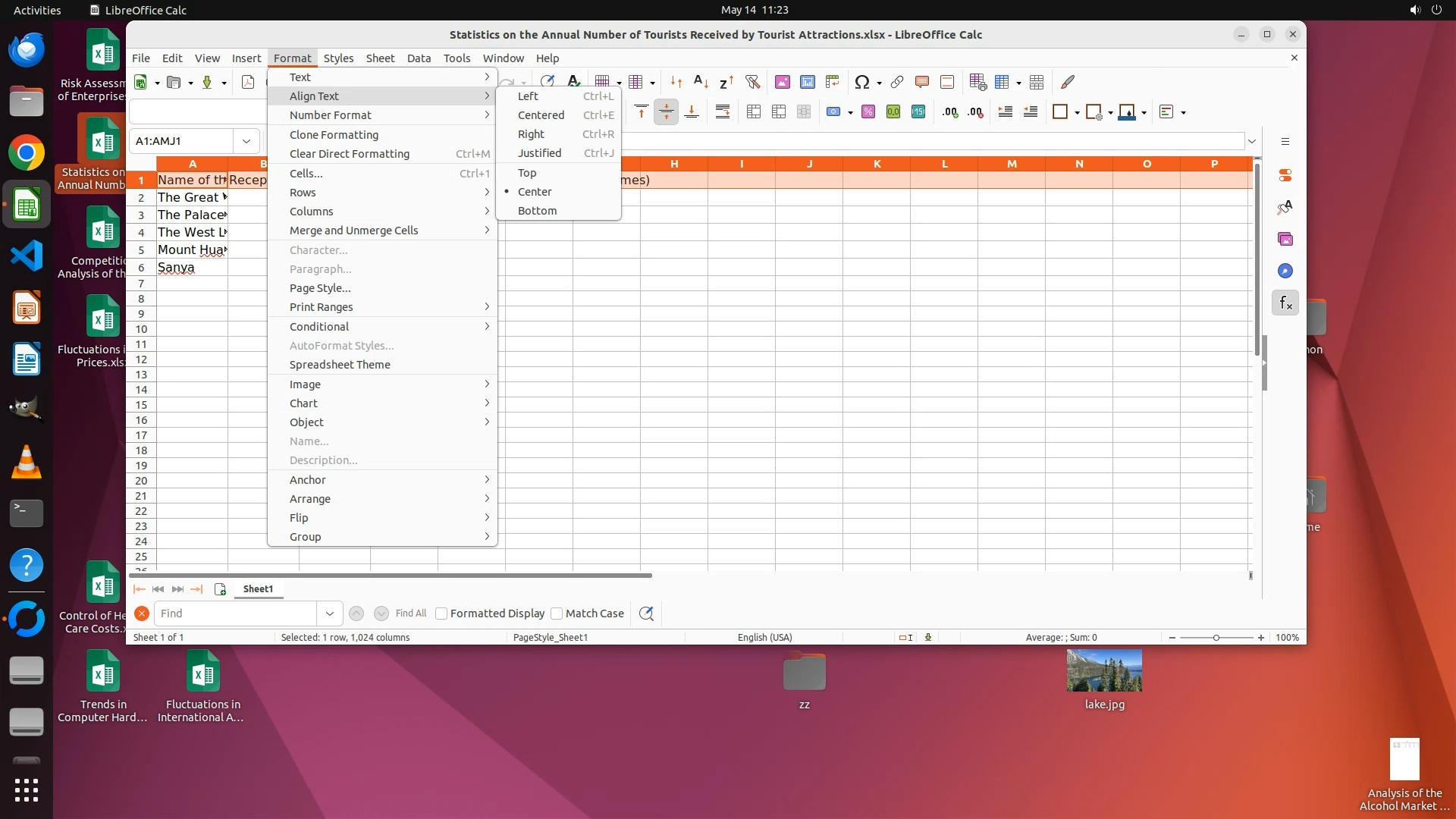Click the Find All button
The image size is (1456, 819).
point(410,613)
